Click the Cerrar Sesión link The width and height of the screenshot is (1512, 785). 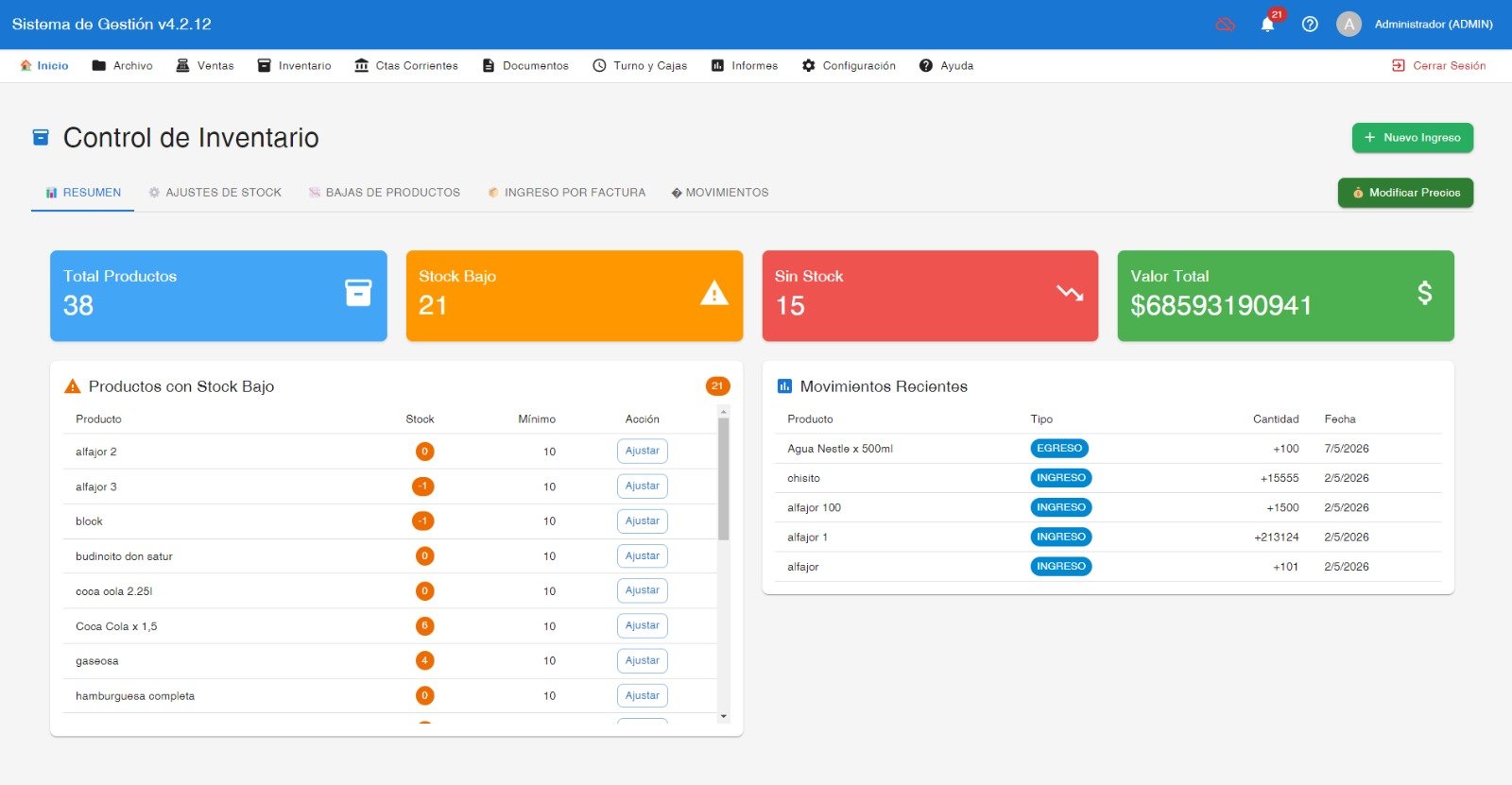(x=1439, y=65)
